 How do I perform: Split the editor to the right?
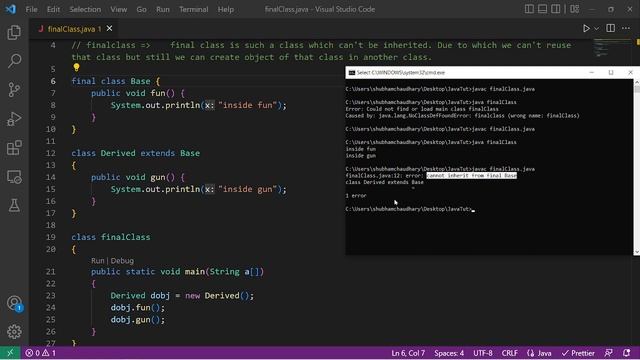point(611,28)
